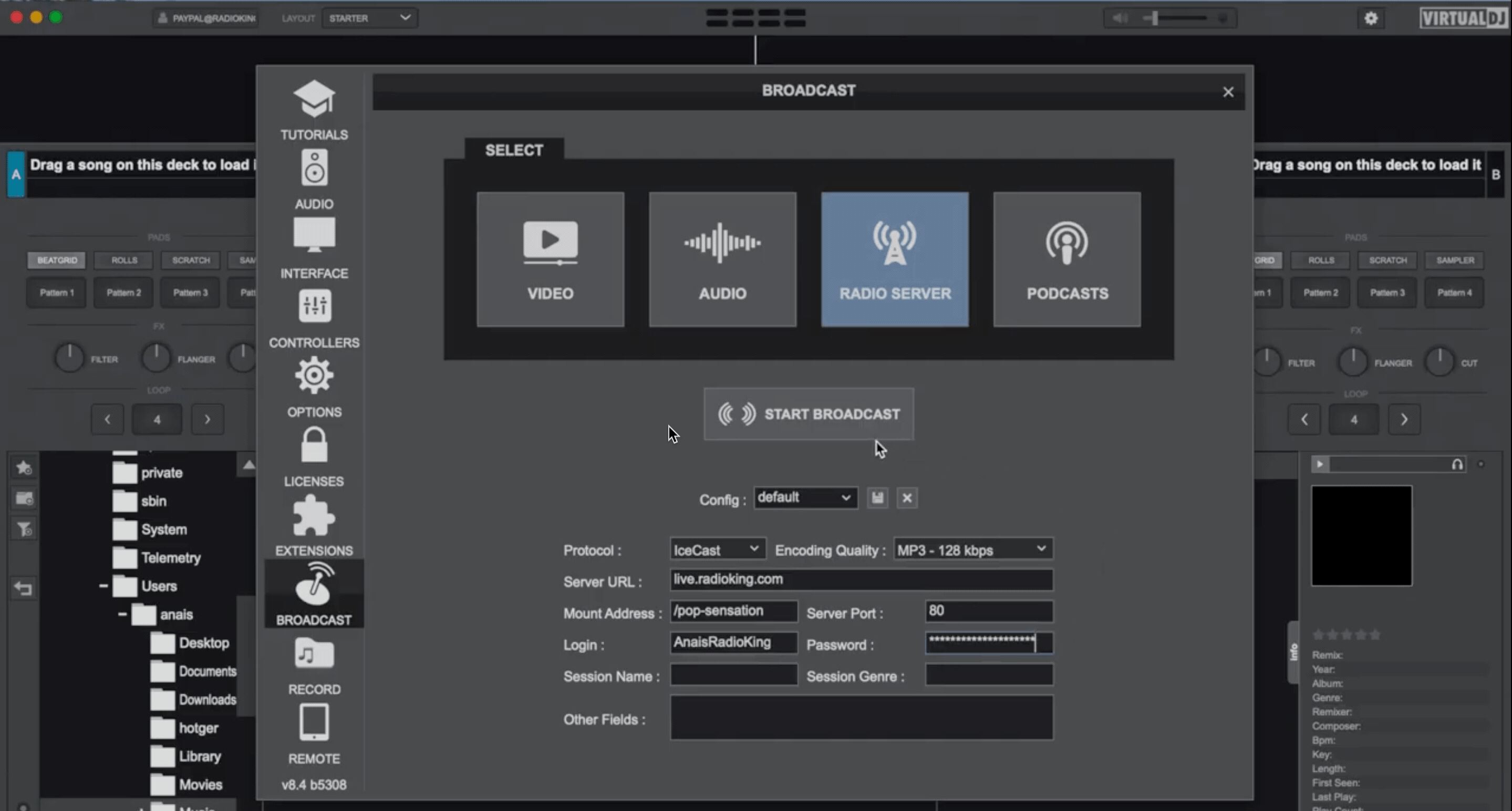Toggle headphones prelisten in info panel
This screenshot has height=811, width=1512.
[x=1457, y=464]
